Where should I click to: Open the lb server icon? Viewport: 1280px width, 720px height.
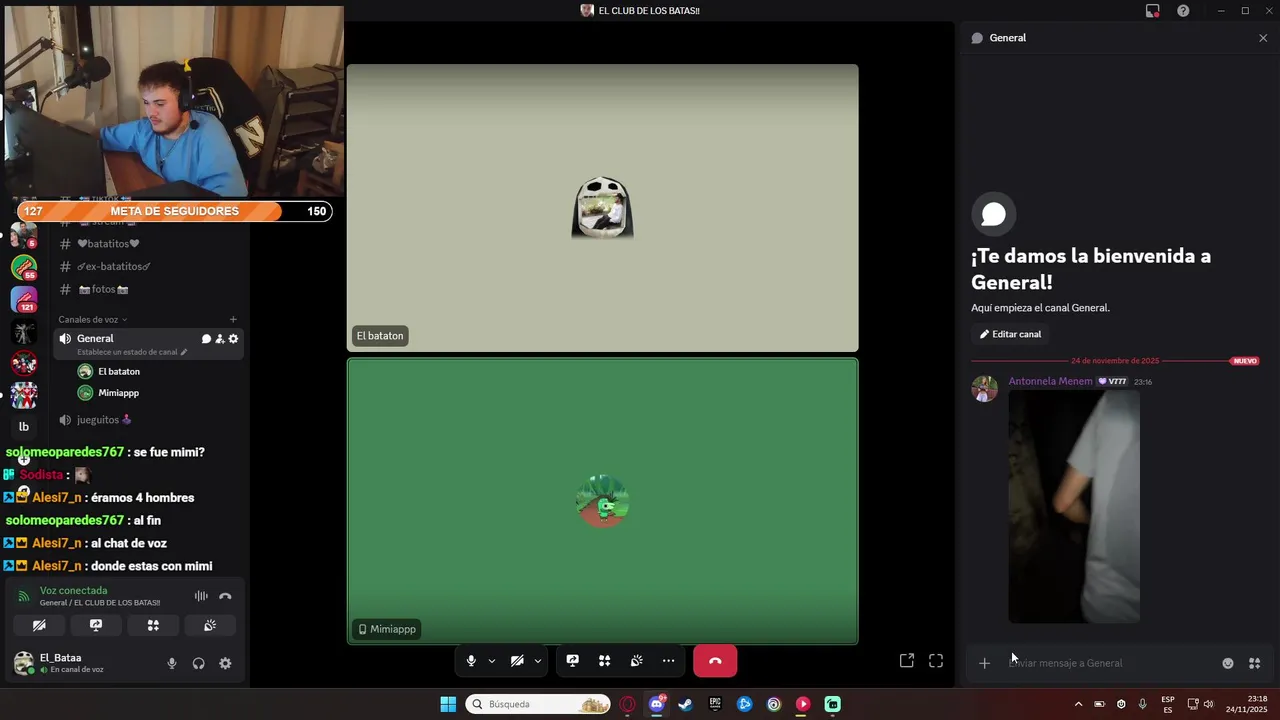click(x=24, y=427)
